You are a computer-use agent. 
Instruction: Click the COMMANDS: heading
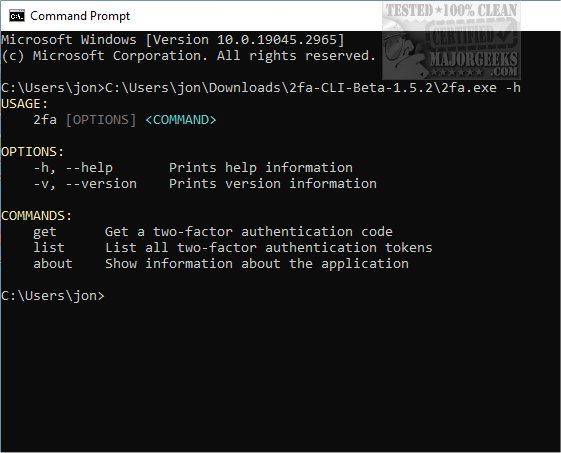coord(36,216)
